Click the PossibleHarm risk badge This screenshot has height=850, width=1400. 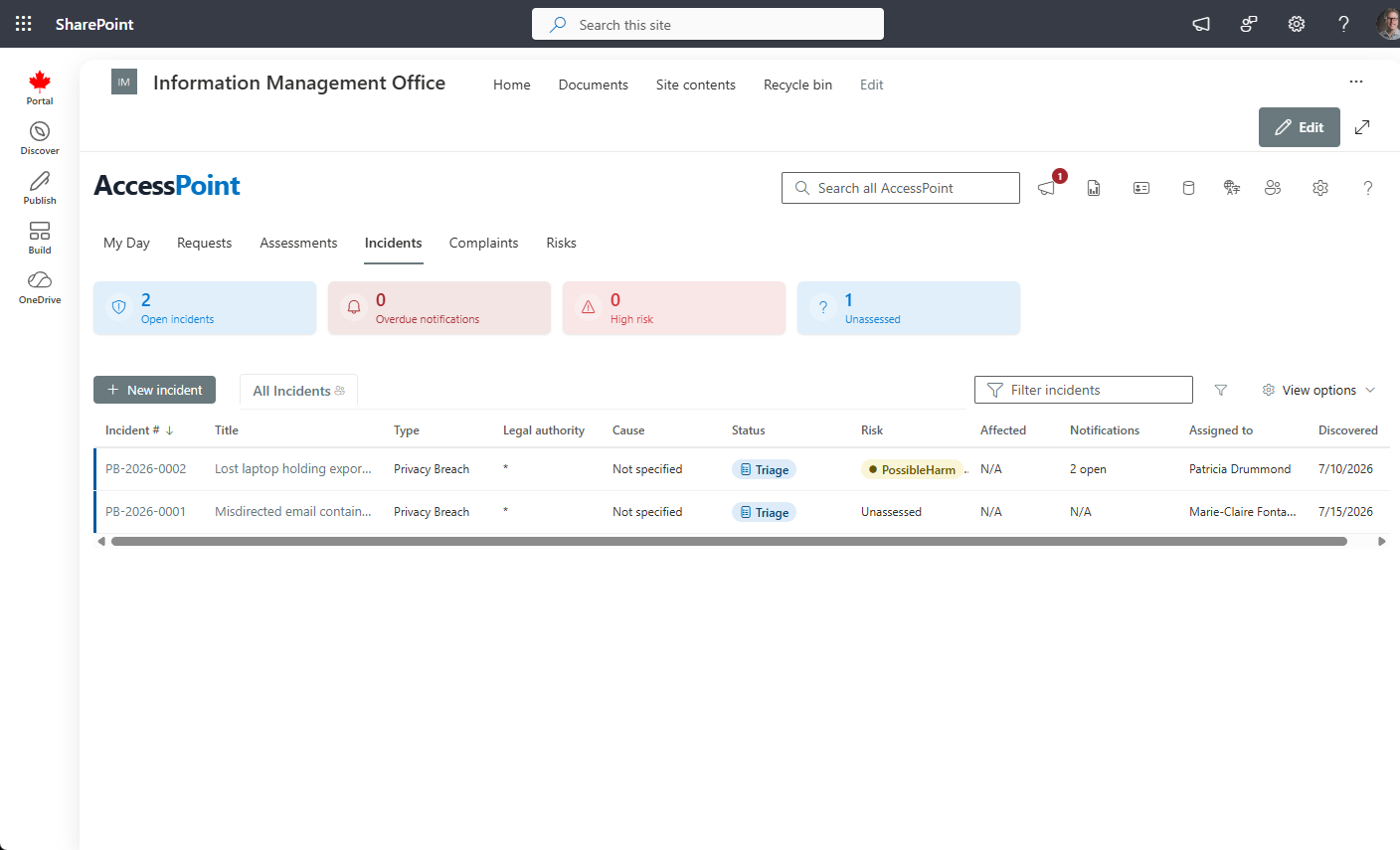click(x=913, y=469)
